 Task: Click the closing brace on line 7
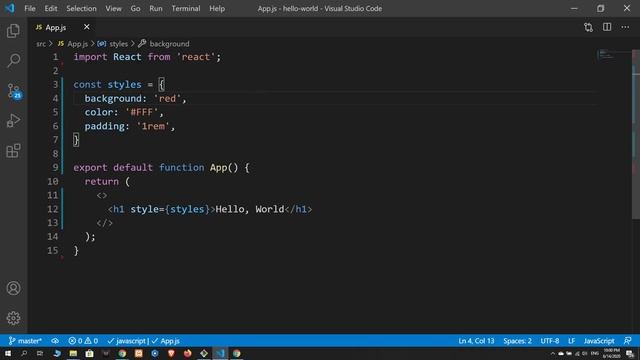[76, 140]
